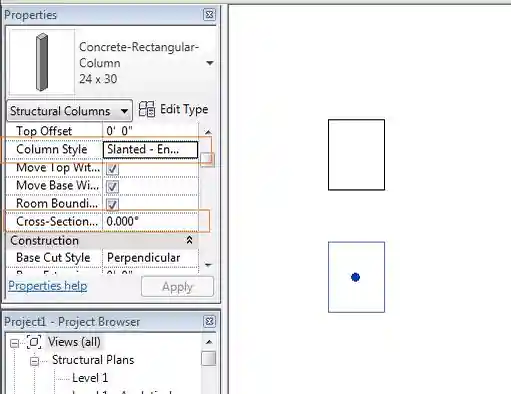
Task: Click the Base Cut Style Perpendicular value
Action: click(150, 258)
